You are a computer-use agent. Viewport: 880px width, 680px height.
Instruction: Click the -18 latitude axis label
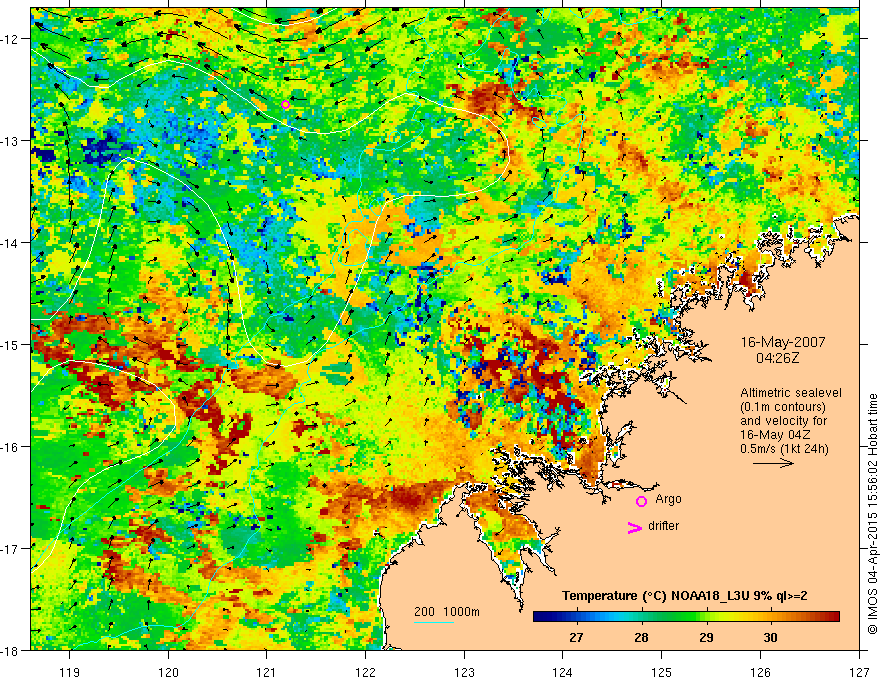tap(11, 650)
